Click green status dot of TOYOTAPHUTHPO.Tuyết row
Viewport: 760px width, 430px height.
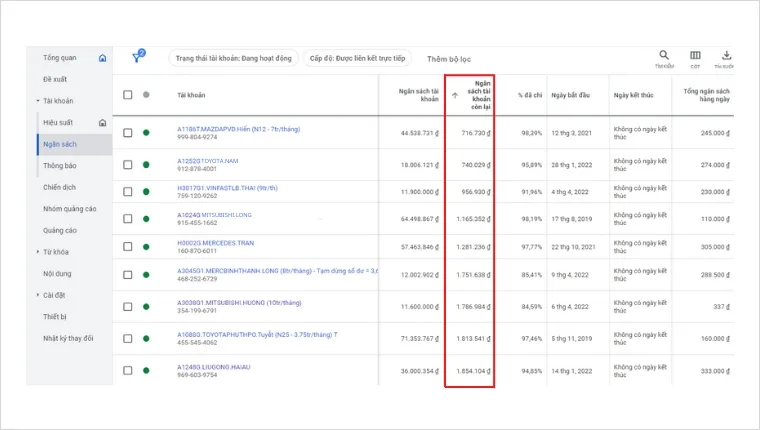click(x=146, y=338)
